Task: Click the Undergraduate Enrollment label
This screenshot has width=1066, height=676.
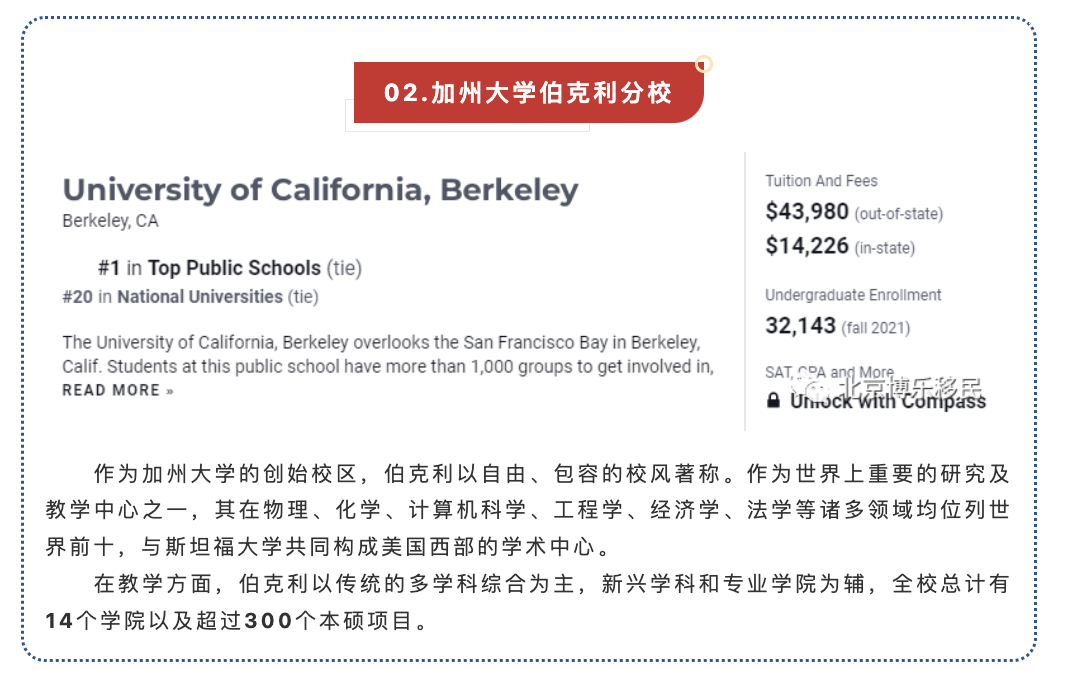Action: coord(853,295)
